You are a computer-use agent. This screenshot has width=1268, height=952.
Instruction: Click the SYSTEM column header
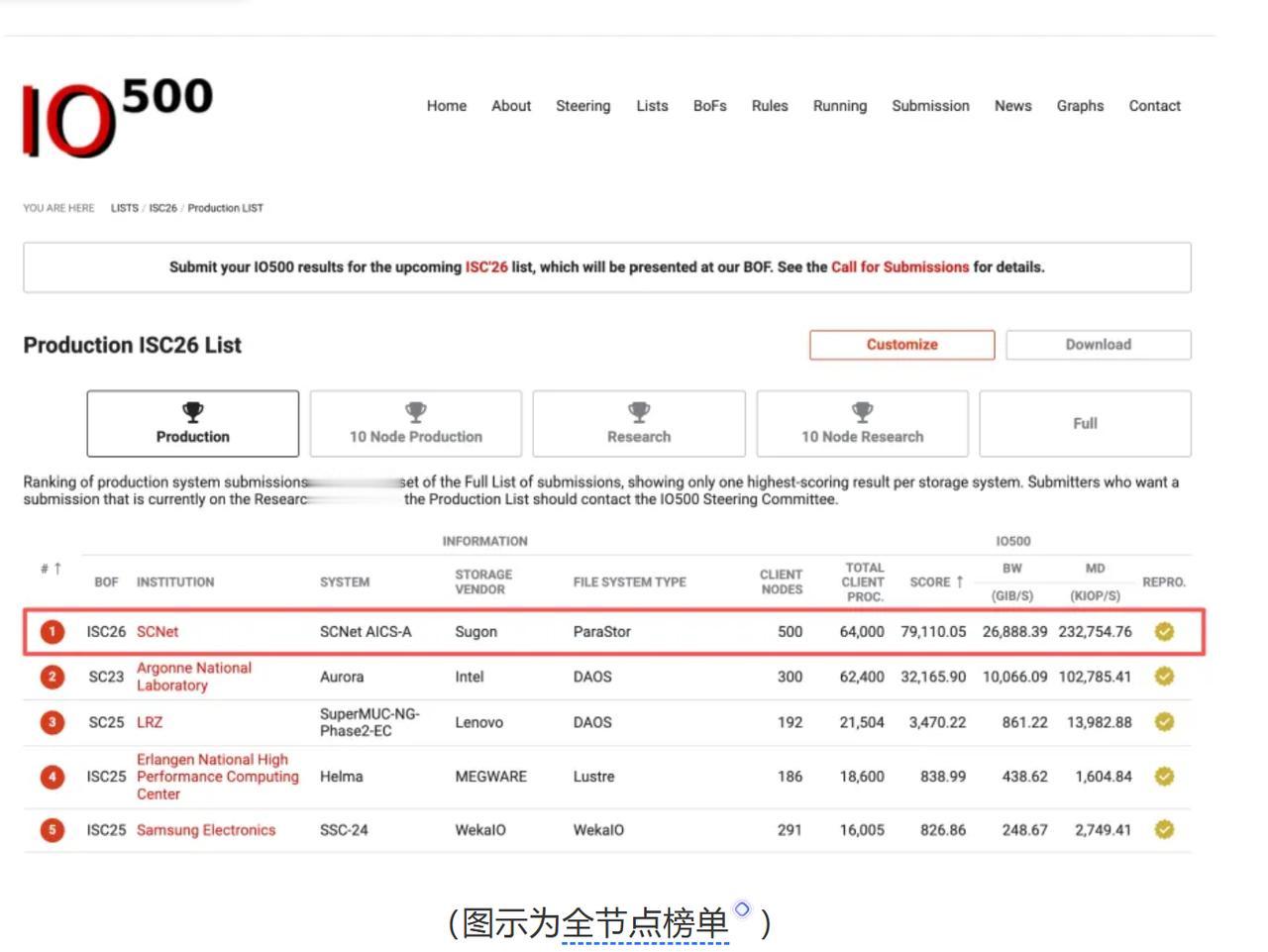click(345, 582)
